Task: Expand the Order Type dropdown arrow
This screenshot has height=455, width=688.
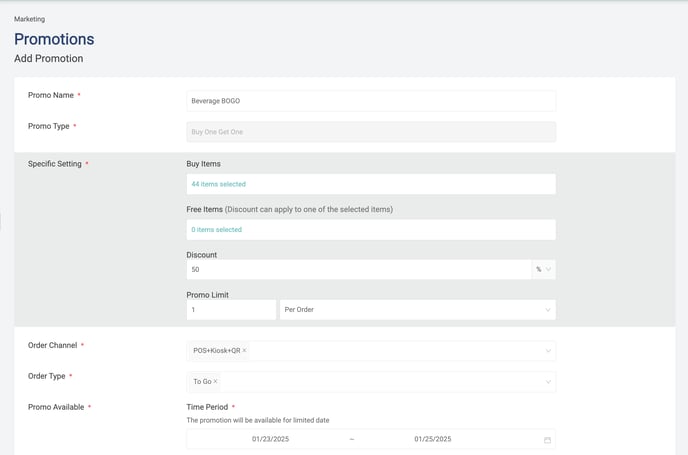Action: point(547,382)
